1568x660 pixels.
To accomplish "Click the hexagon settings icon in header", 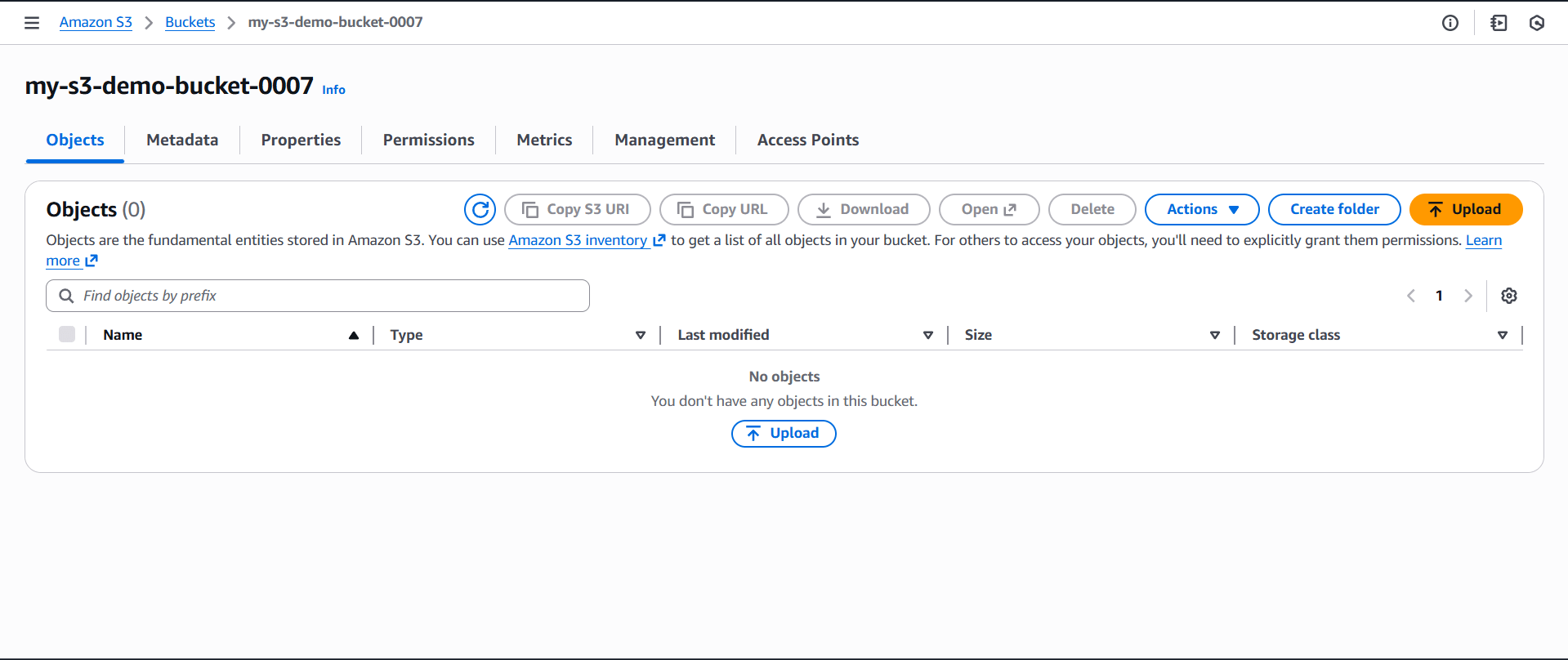I will (1537, 23).
